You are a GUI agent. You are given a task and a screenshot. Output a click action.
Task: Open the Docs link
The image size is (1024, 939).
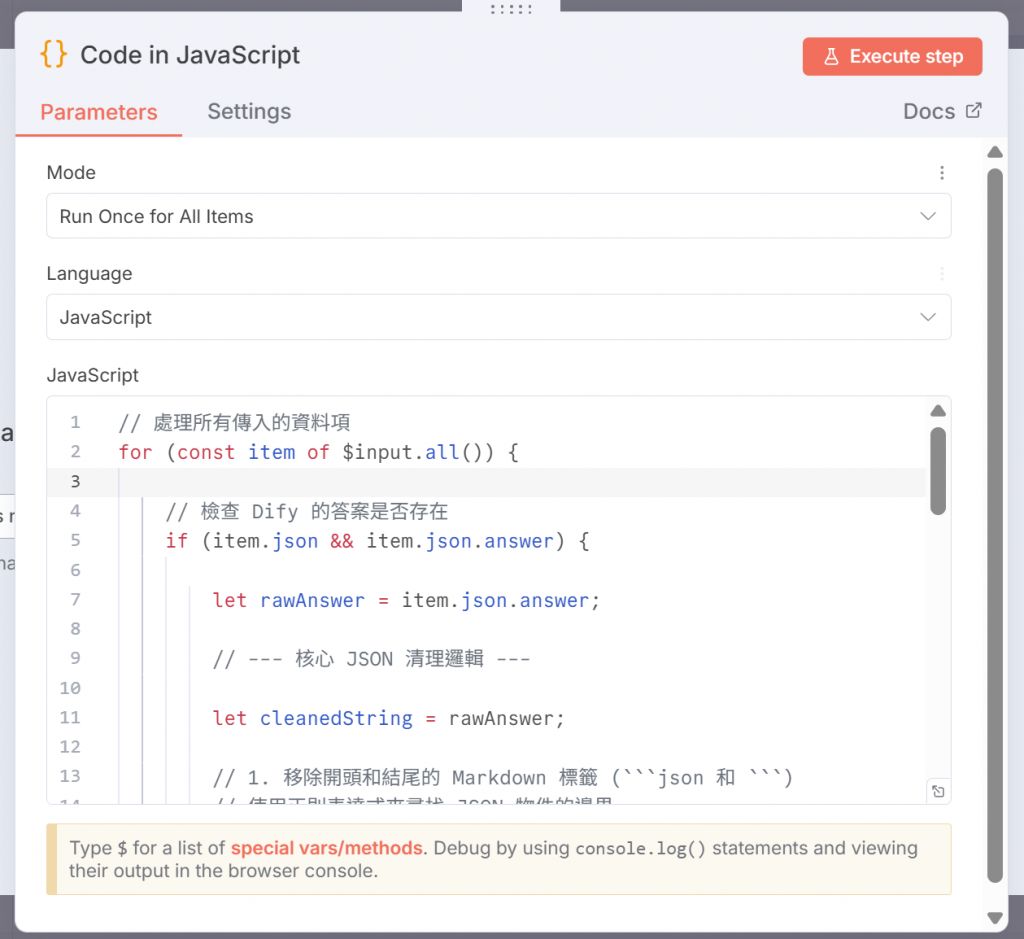[x=942, y=112]
